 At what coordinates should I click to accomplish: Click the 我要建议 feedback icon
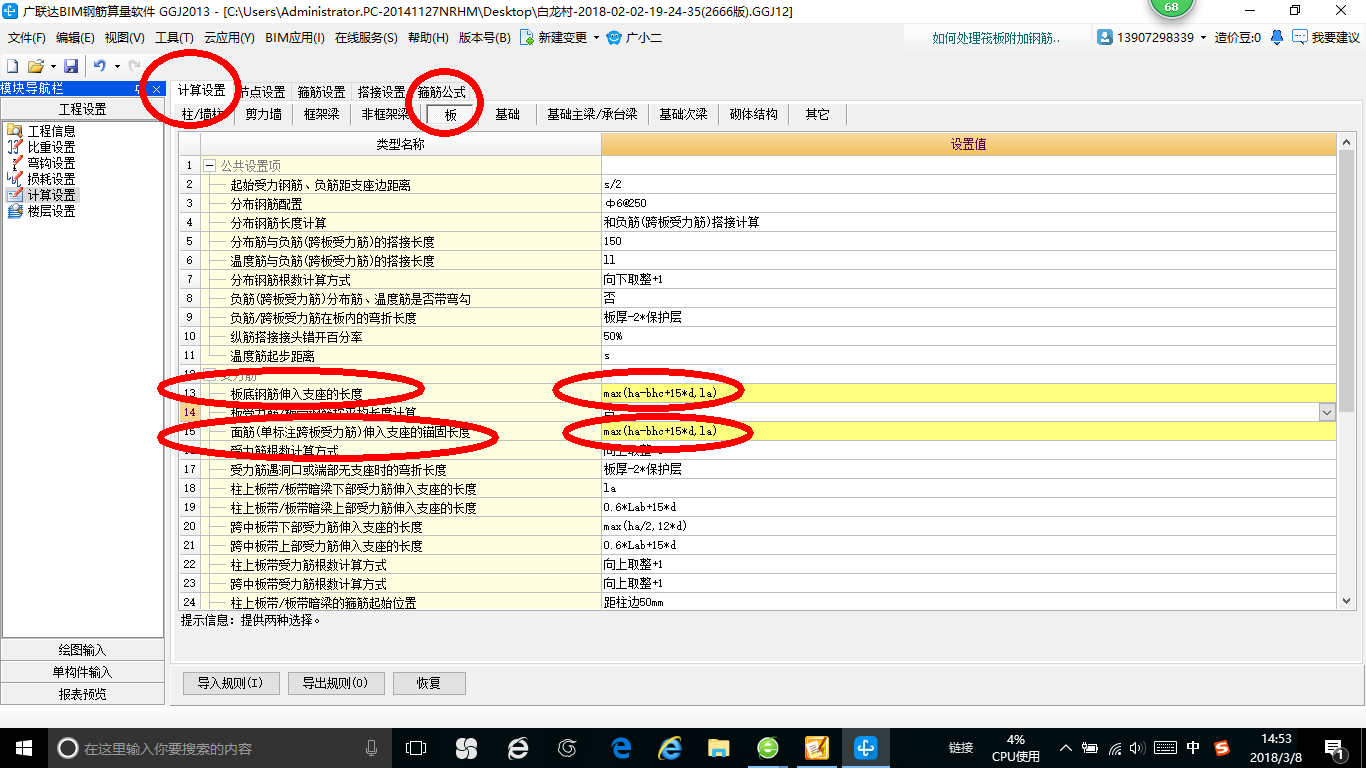[1299, 37]
